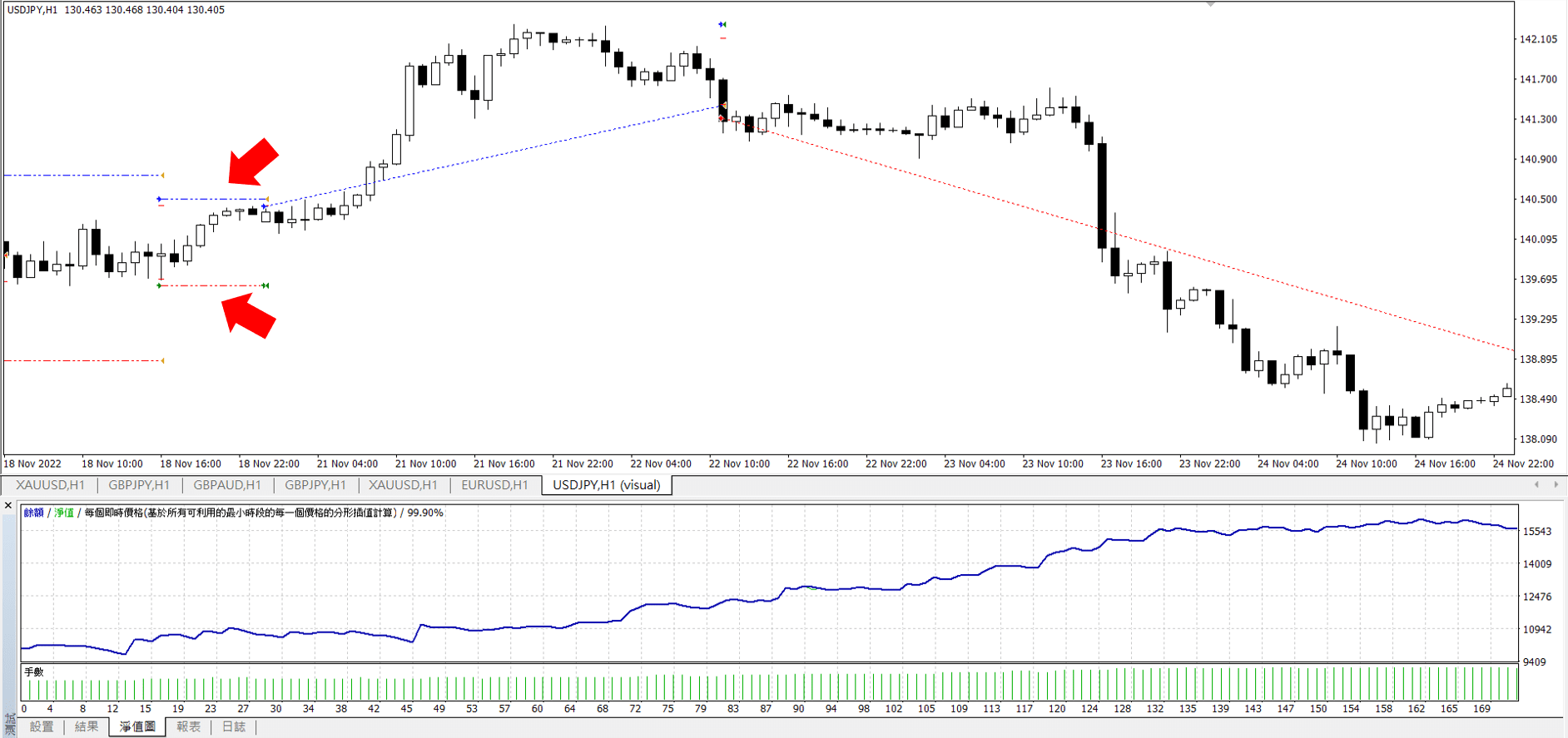
Task: Click the blue-green trade marker above the 22 Nov candle
Action: point(722,24)
